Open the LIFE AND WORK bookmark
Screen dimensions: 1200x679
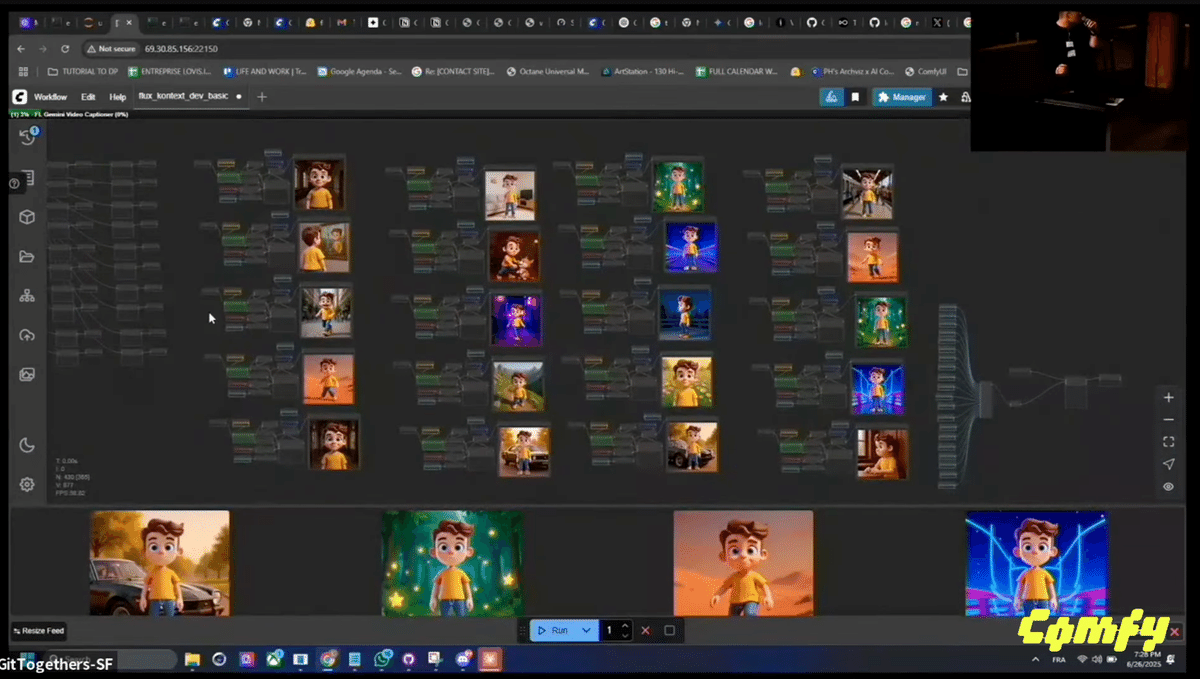click(265, 72)
